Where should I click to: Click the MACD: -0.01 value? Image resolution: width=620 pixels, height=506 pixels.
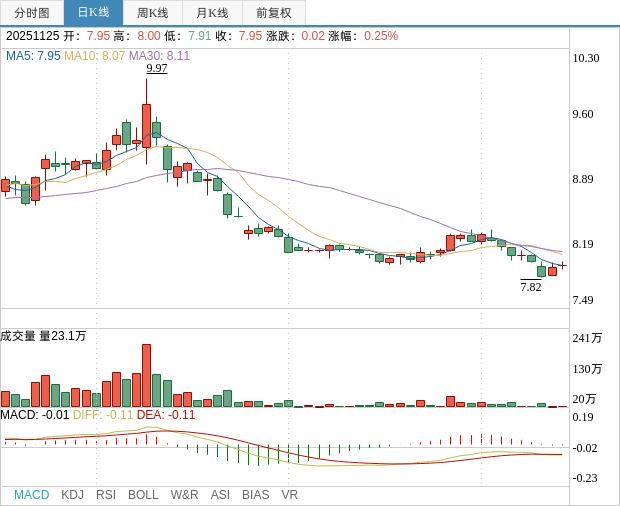35,415
